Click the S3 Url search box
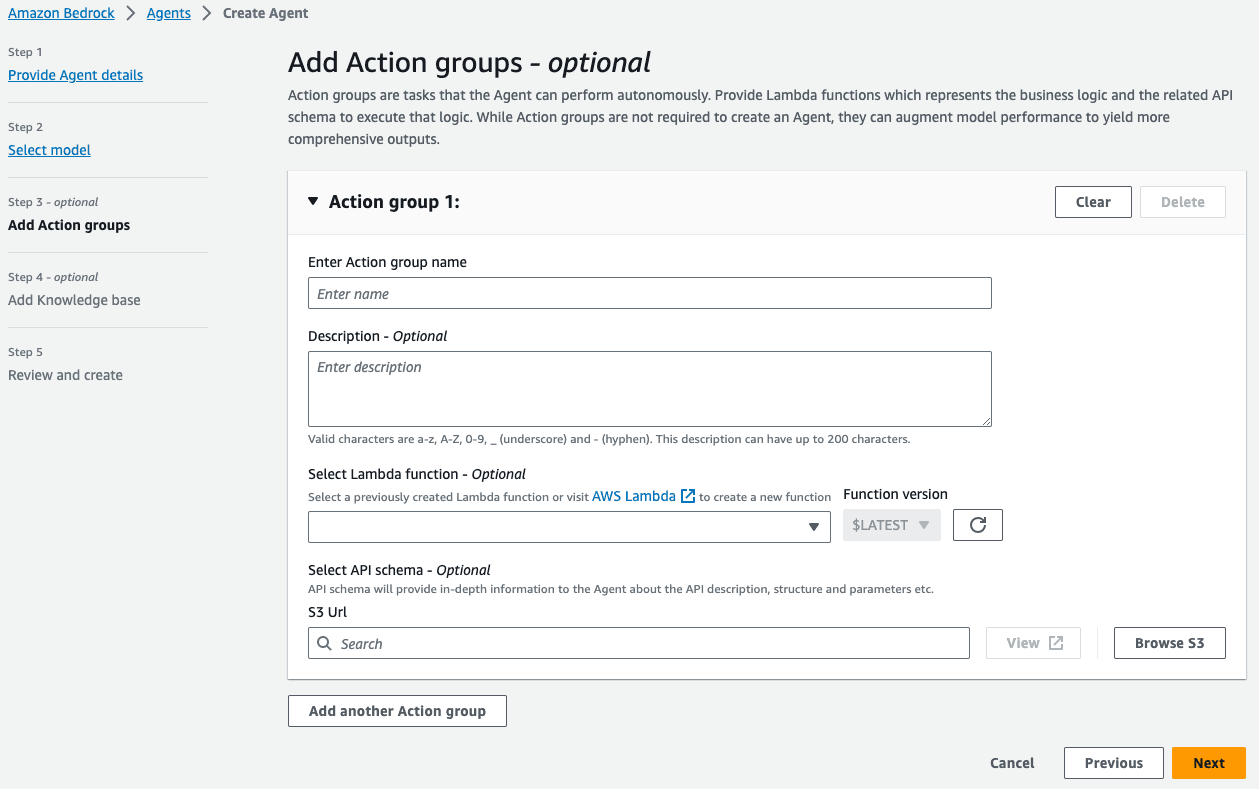Image resolution: width=1259 pixels, height=789 pixels. point(639,643)
